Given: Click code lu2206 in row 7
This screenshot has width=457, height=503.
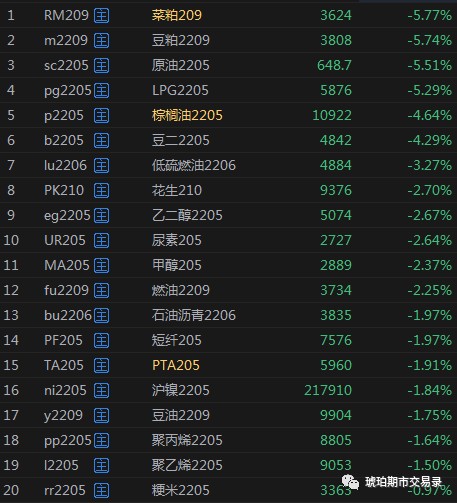Looking at the screenshot, I should (x=65, y=165).
